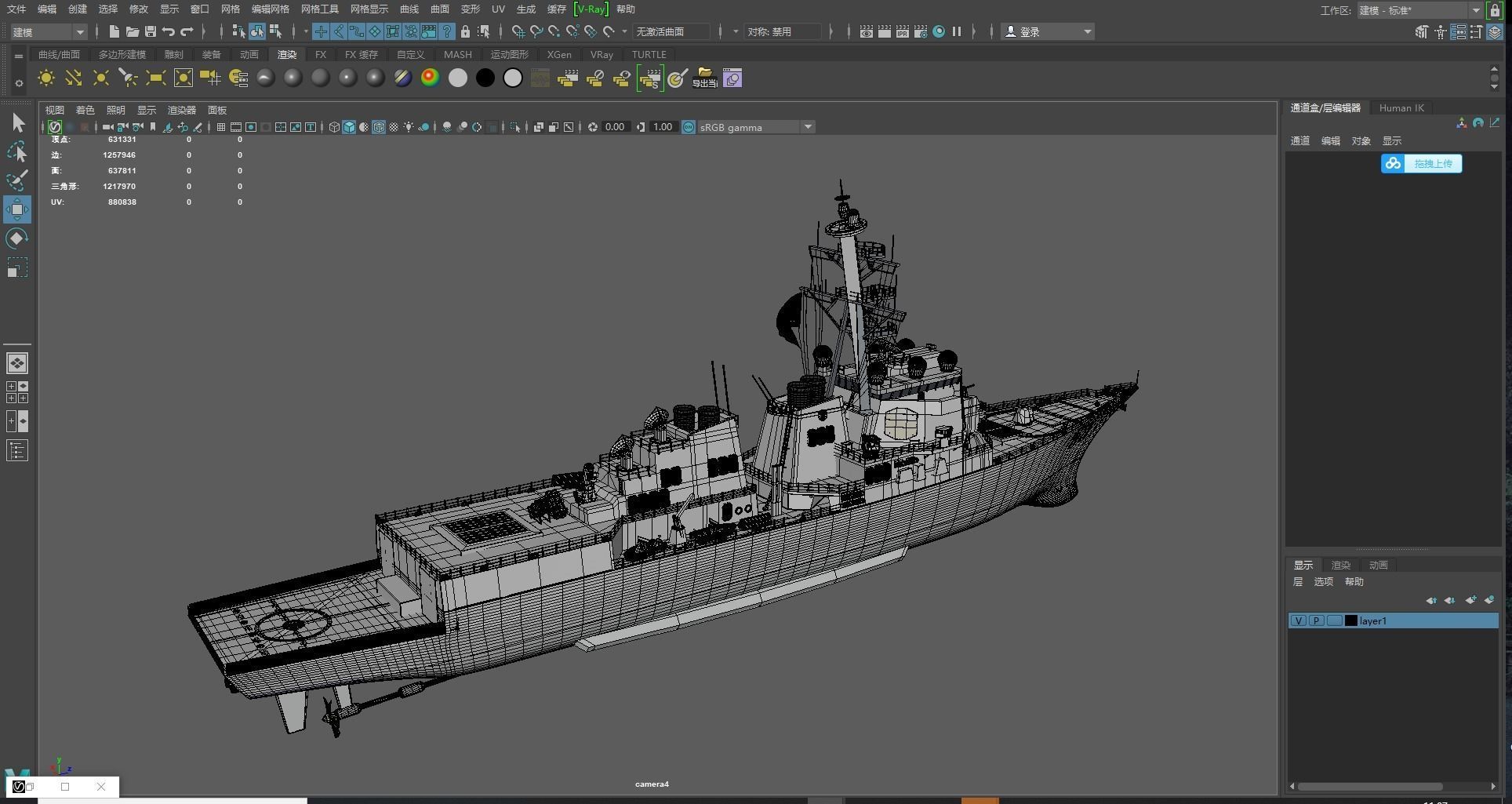Activate the Move tool in toolbox
The image size is (1512, 804).
(x=17, y=209)
